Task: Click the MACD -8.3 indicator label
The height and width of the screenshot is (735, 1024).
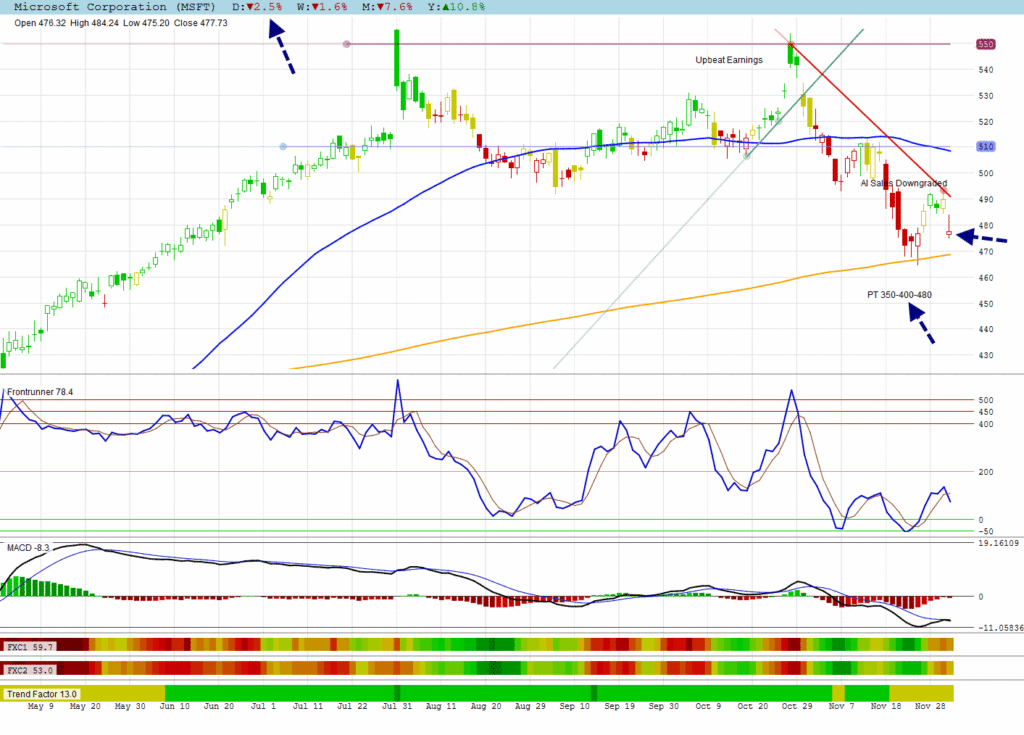Action: [x=28, y=548]
